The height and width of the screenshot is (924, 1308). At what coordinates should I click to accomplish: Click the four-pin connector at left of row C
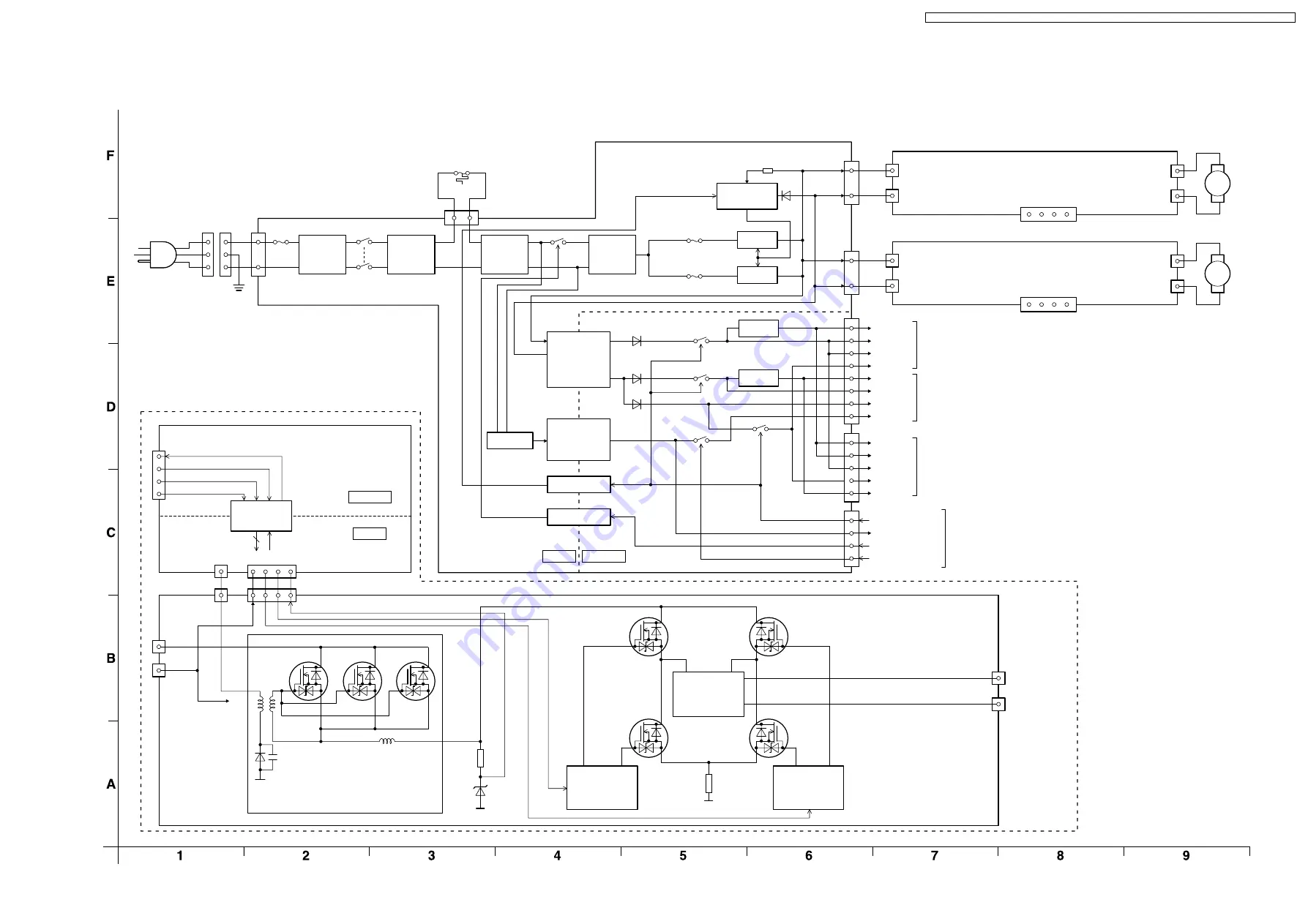pos(159,476)
